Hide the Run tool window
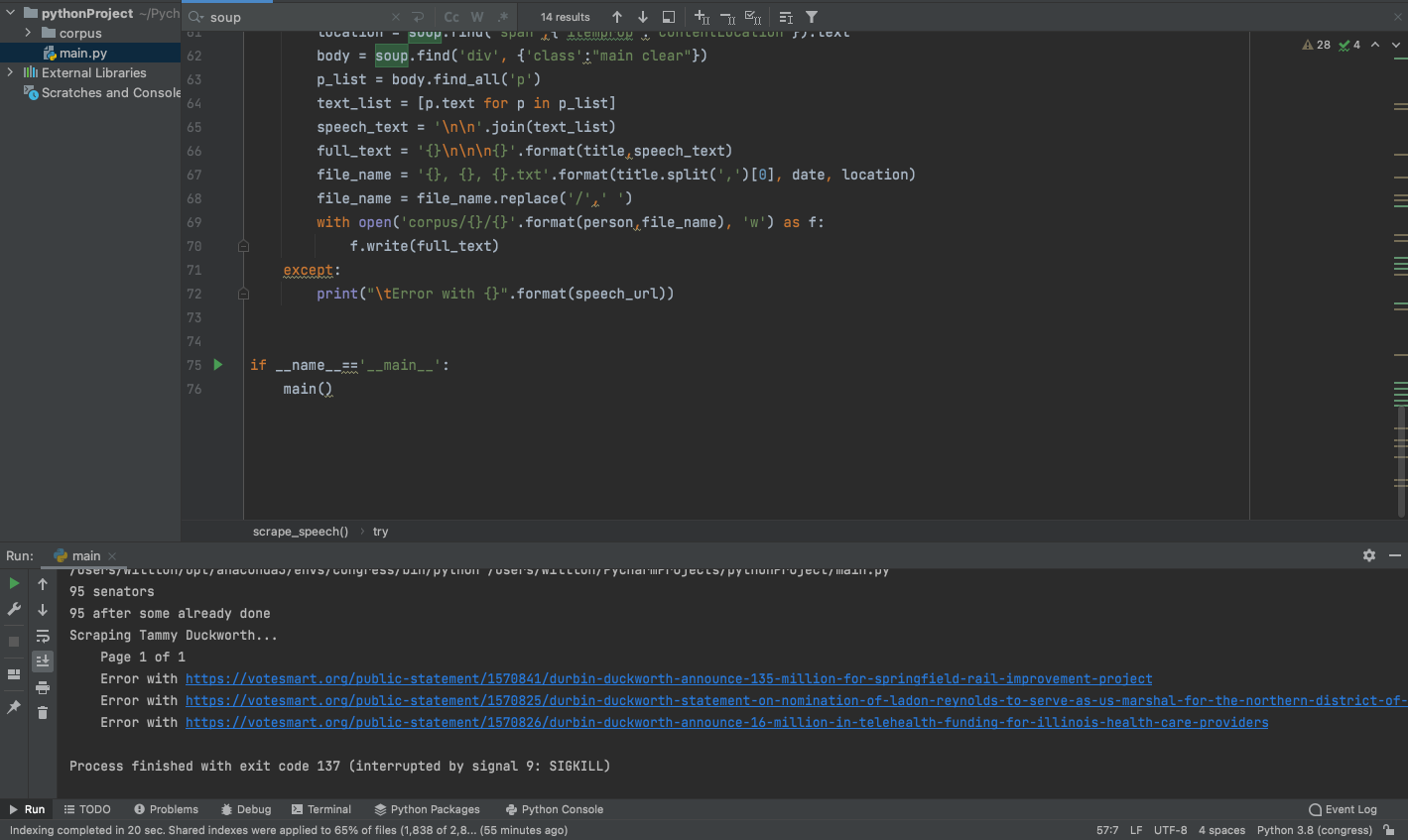 tap(1395, 555)
